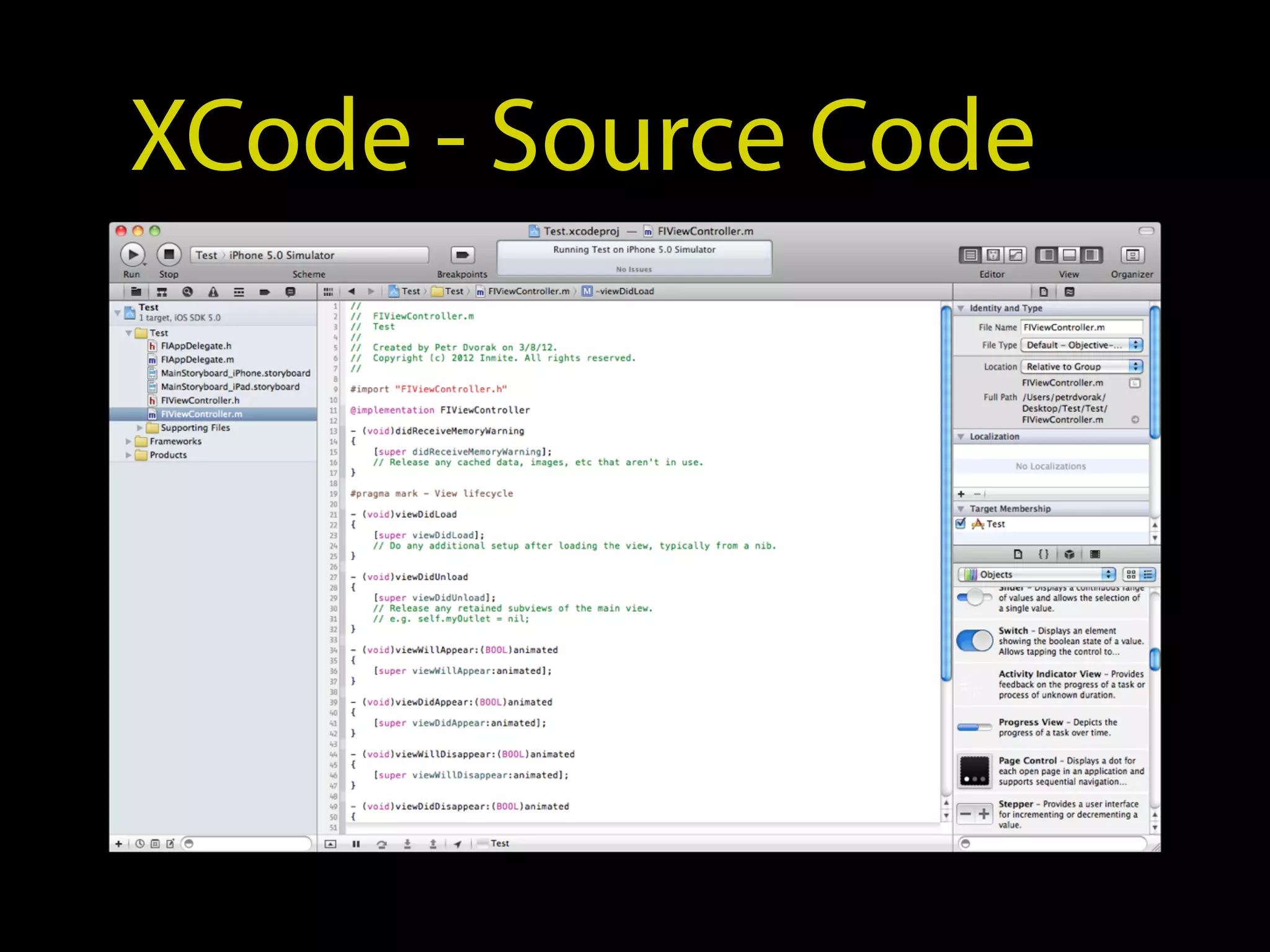The width and height of the screenshot is (1270, 952).
Task: Add a localization with plus button
Action: (x=961, y=494)
